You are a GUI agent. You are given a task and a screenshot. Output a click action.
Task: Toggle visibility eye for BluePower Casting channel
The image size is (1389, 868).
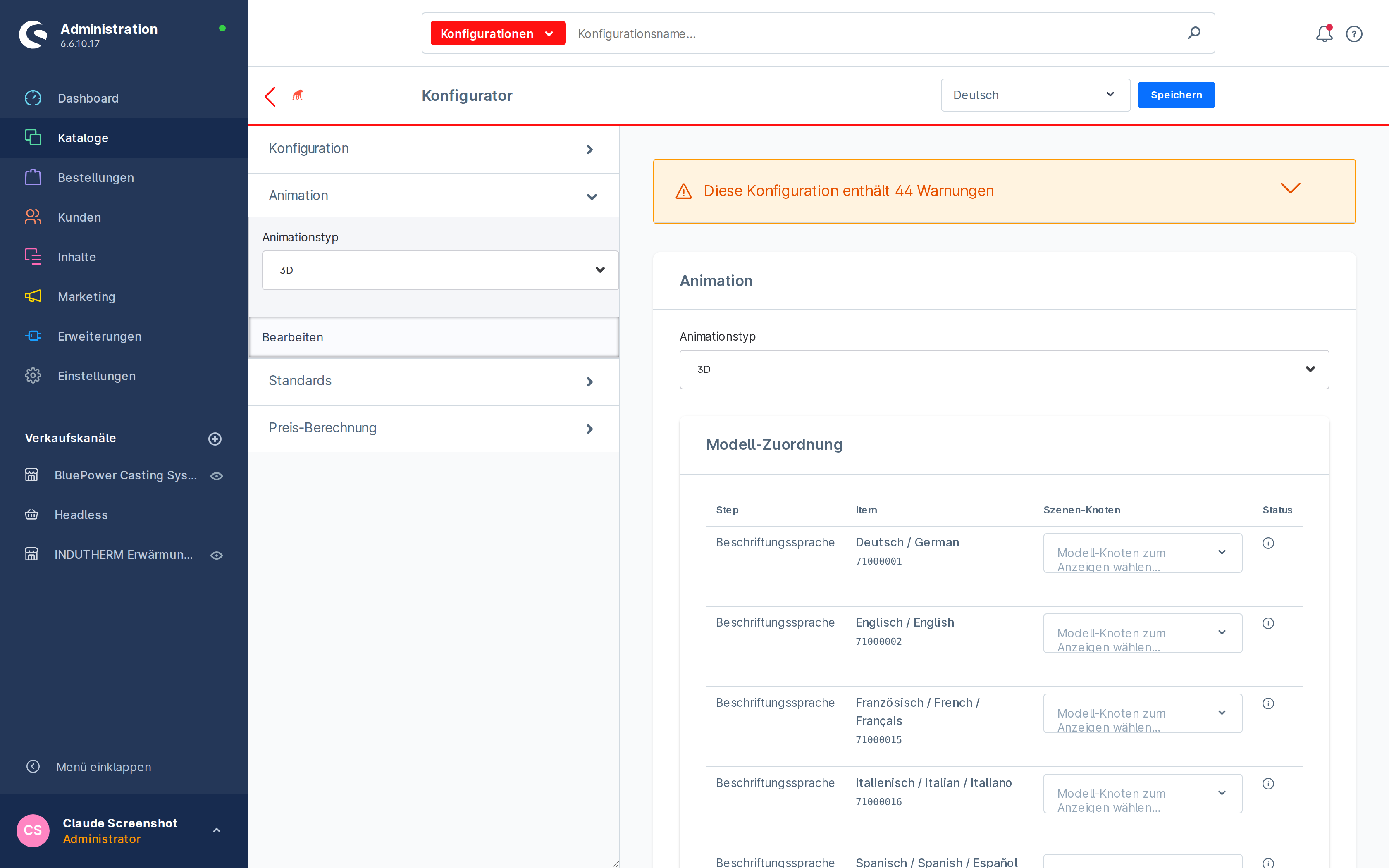coord(216,476)
